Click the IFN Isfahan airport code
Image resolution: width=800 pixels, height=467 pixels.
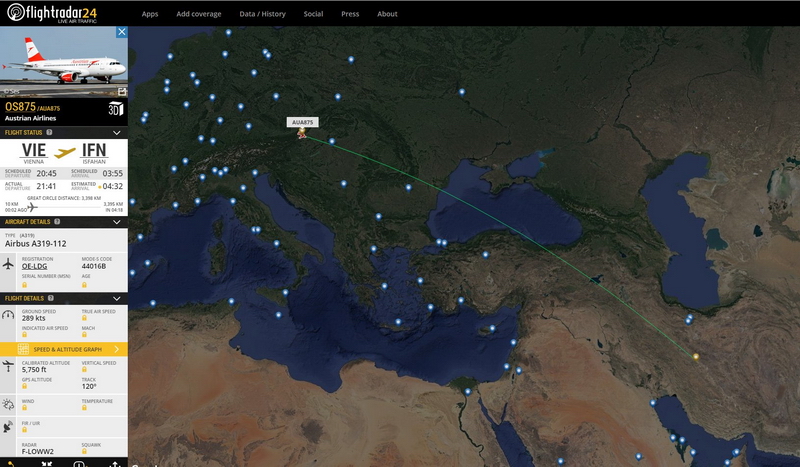pyautogui.click(x=94, y=150)
